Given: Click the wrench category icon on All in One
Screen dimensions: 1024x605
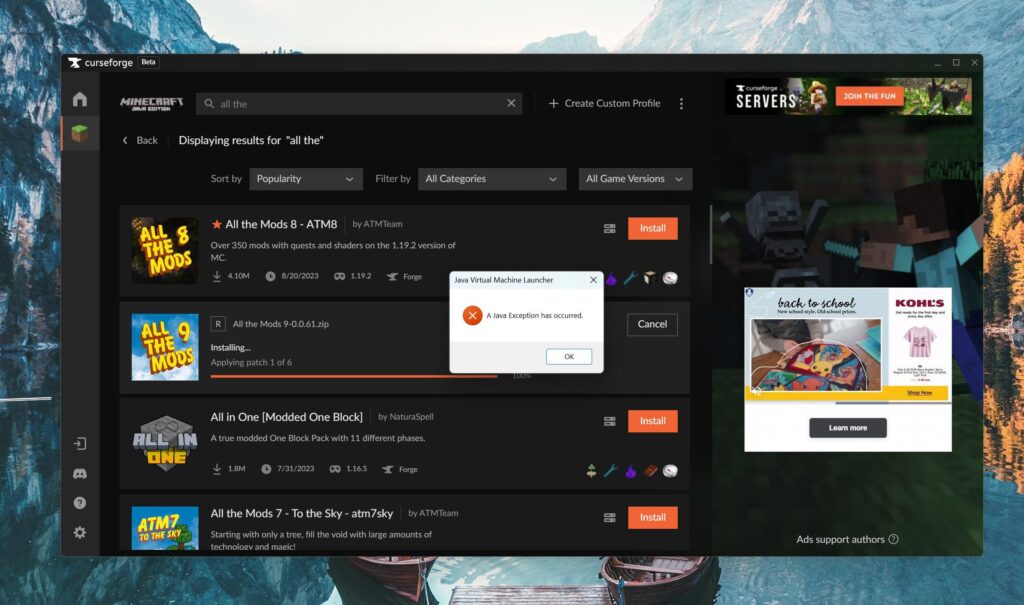Looking at the screenshot, I should (611, 470).
